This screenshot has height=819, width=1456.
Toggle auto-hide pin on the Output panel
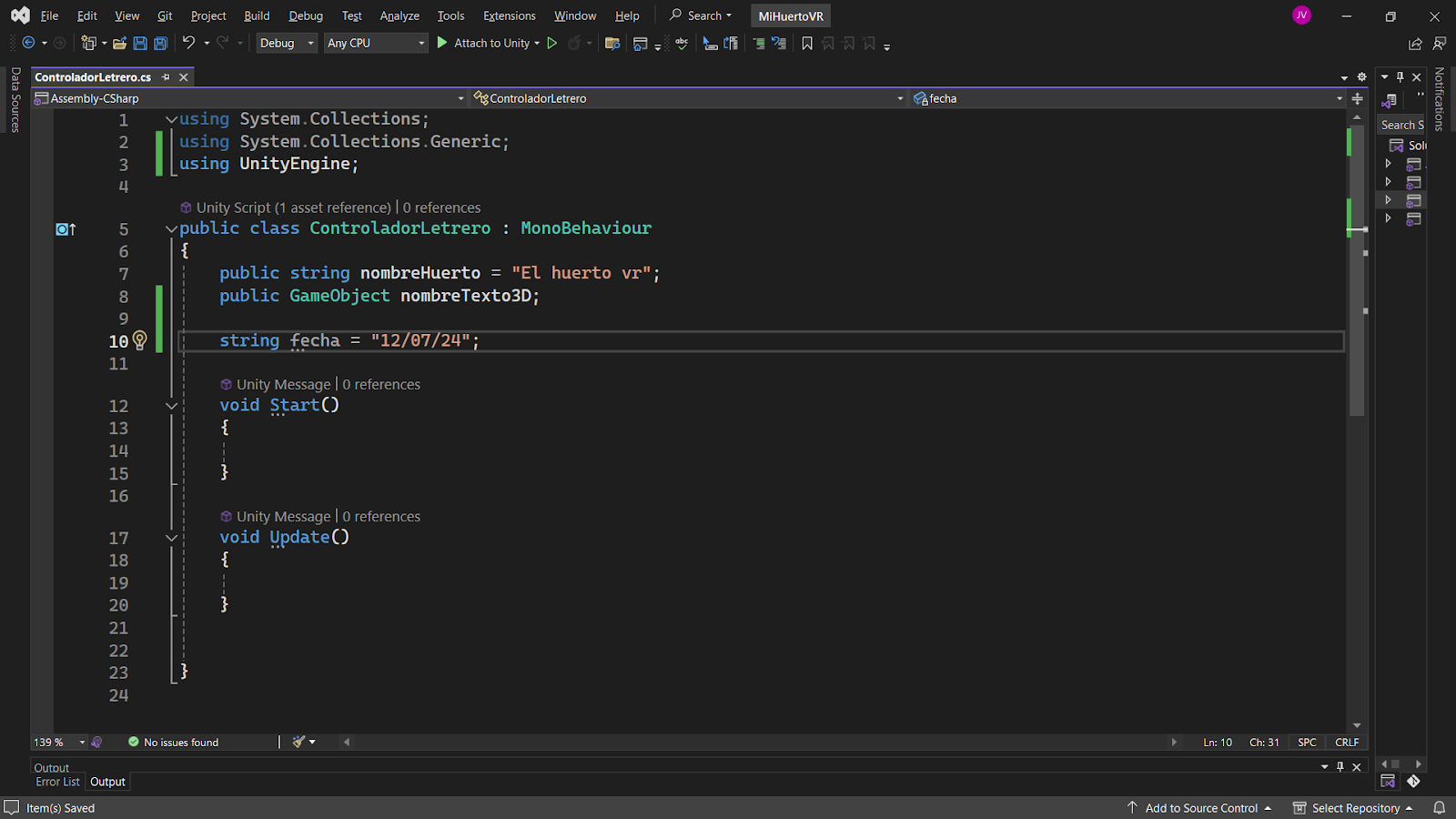coord(1340,767)
